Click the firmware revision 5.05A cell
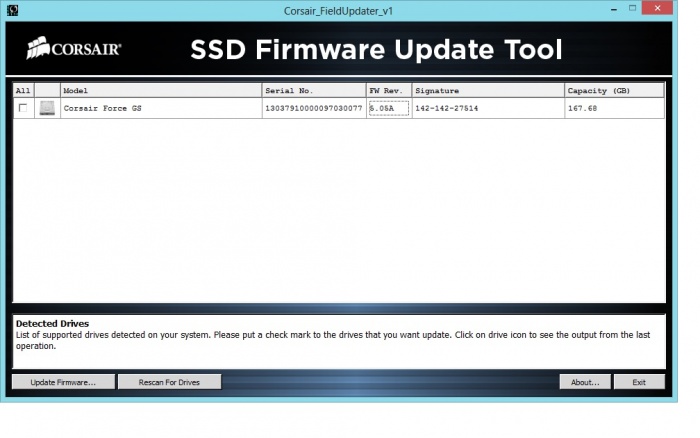The height and width of the screenshot is (438, 700). [389, 108]
